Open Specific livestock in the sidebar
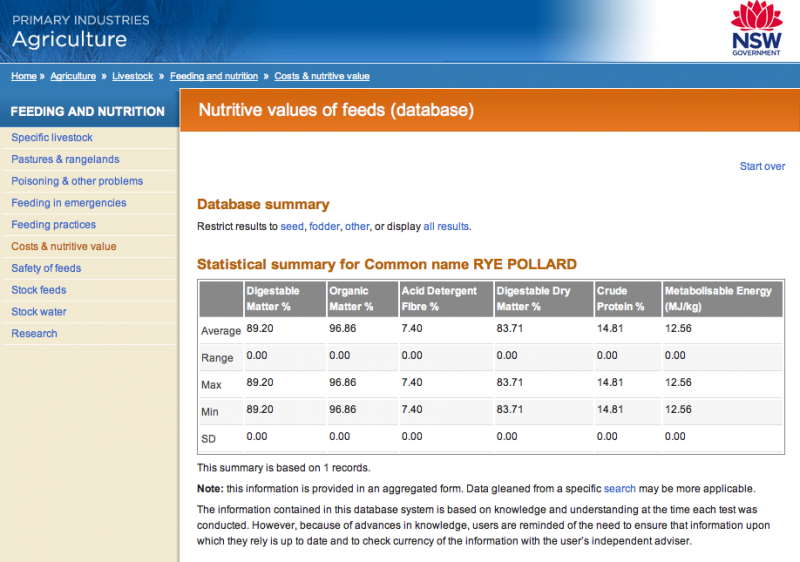The height and width of the screenshot is (562, 800). coord(52,137)
